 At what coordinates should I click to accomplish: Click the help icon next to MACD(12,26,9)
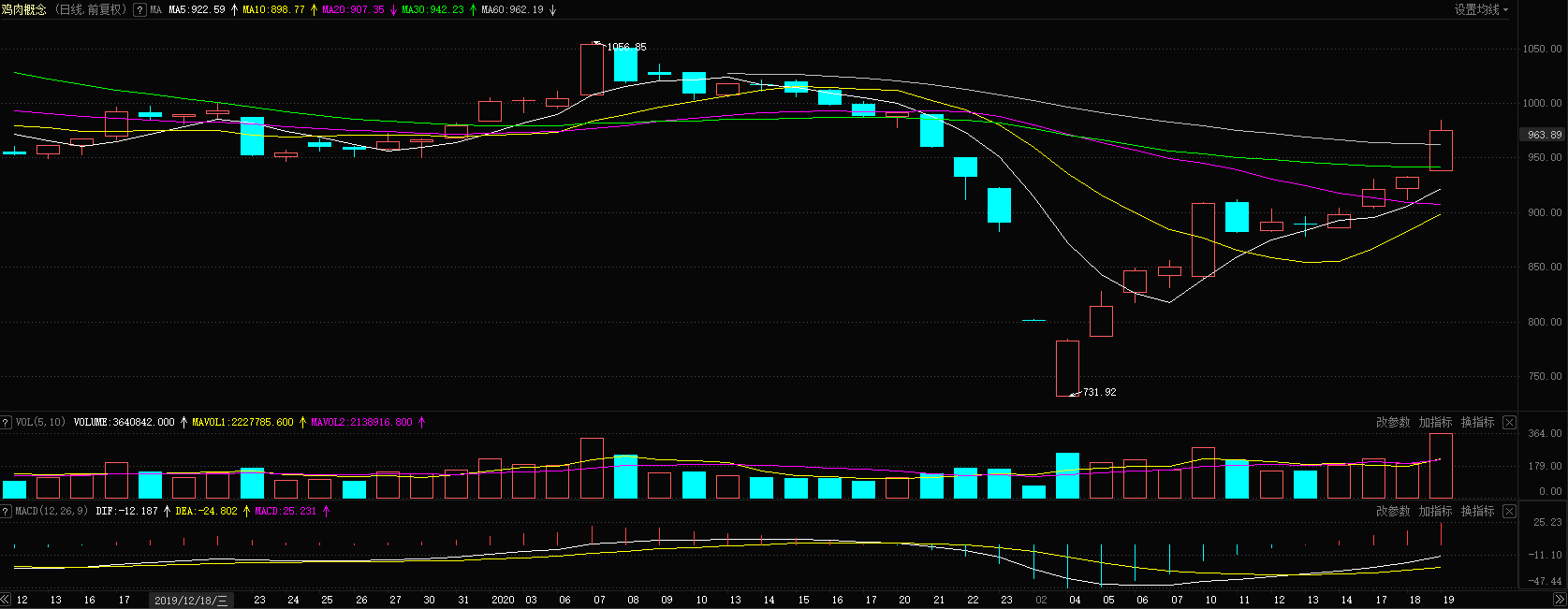(7, 512)
